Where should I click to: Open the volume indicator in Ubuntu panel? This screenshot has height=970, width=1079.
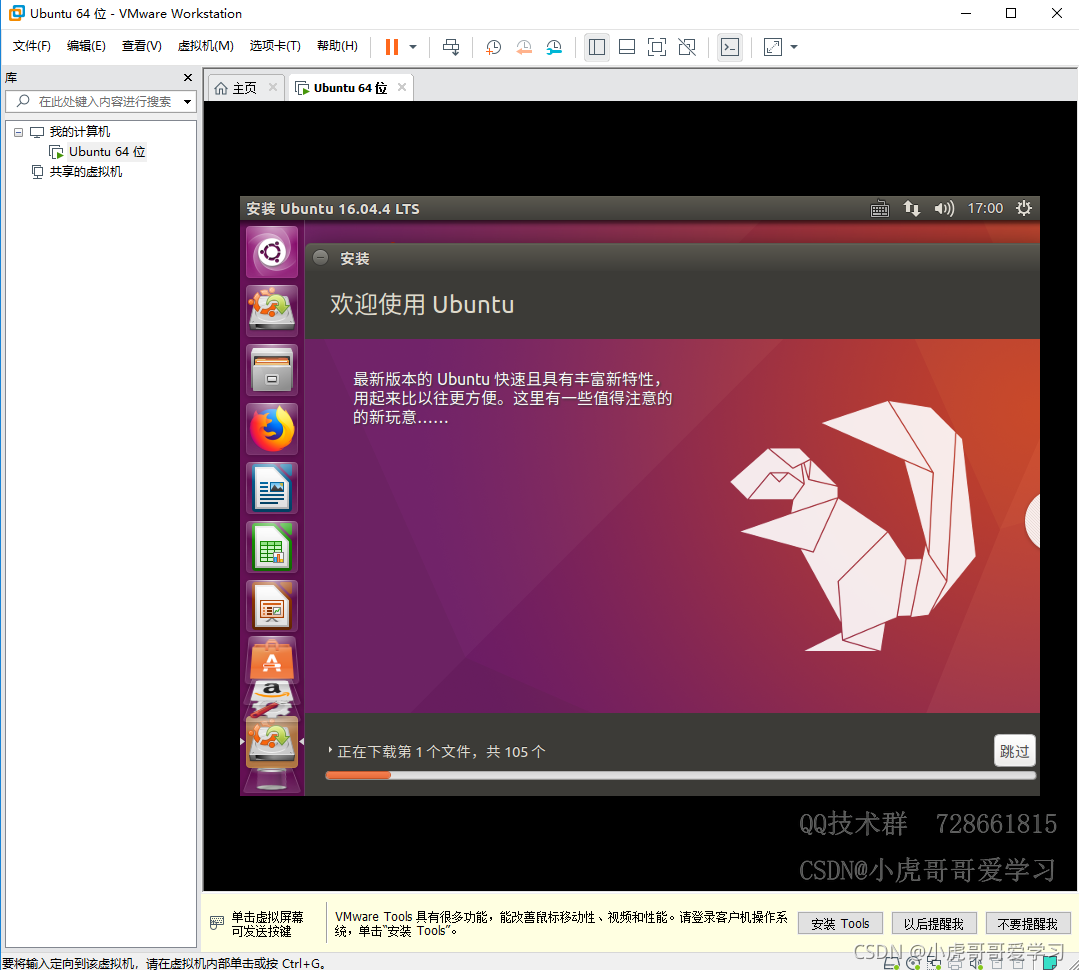(944, 208)
